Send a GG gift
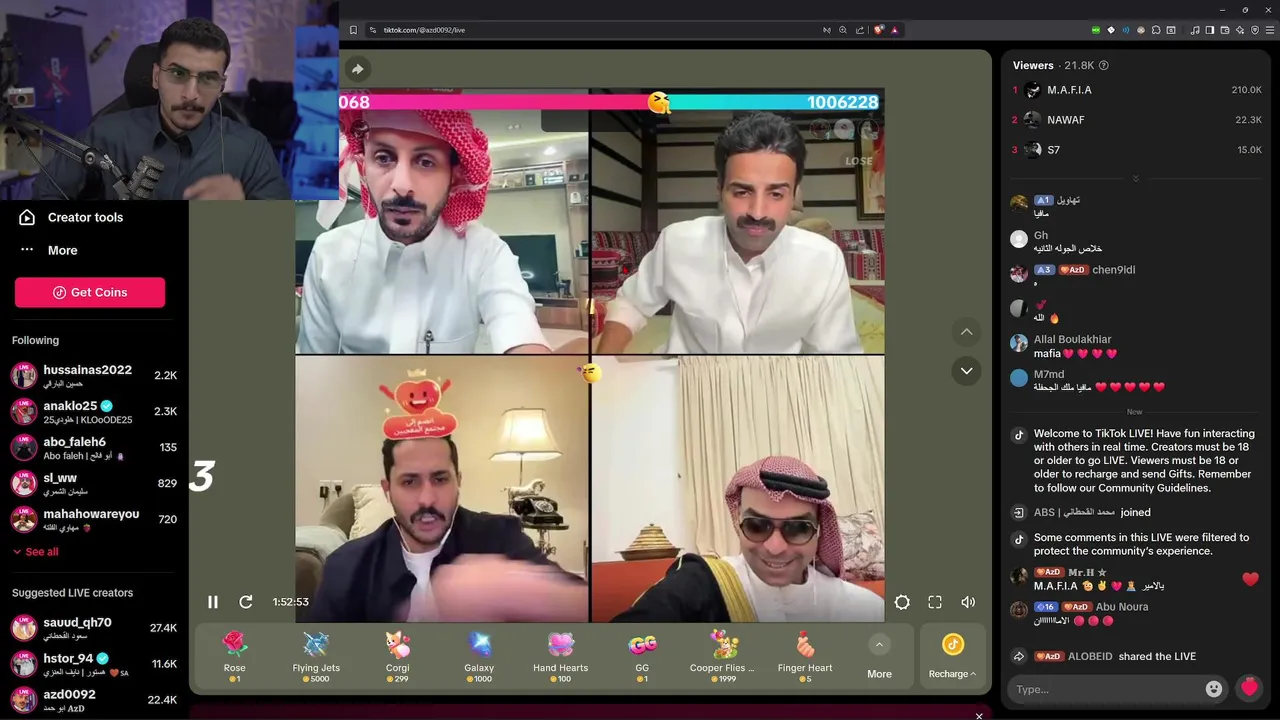The image size is (1280, 720). click(642, 656)
